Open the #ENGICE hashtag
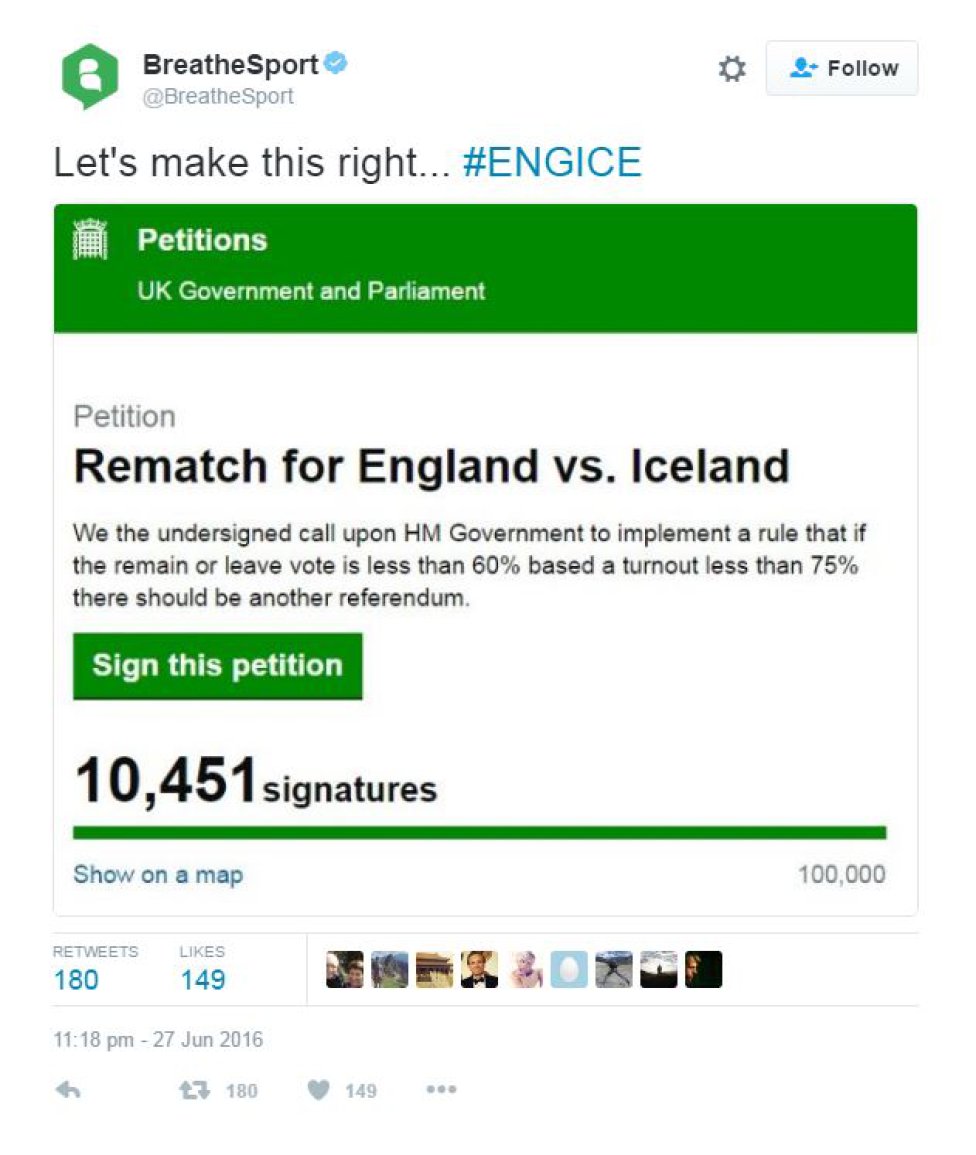976x1155 pixels. click(552, 162)
